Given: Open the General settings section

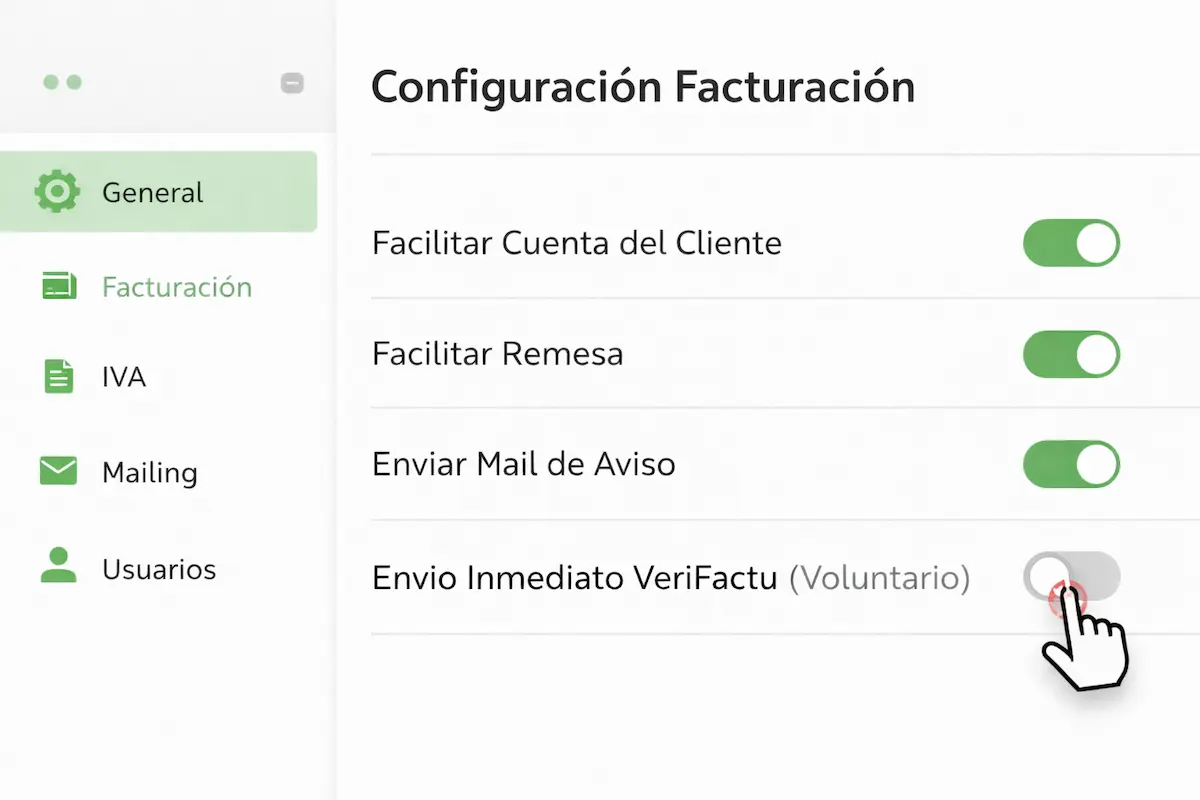Looking at the screenshot, I should click(x=151, y=191).
